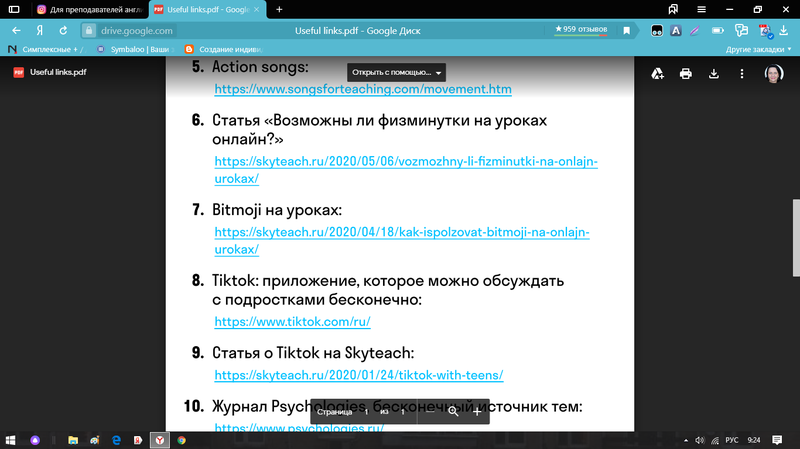Screen dimensions: 800x449
Task: Zoom in with the plus button
Action: [x=477, y=411]
